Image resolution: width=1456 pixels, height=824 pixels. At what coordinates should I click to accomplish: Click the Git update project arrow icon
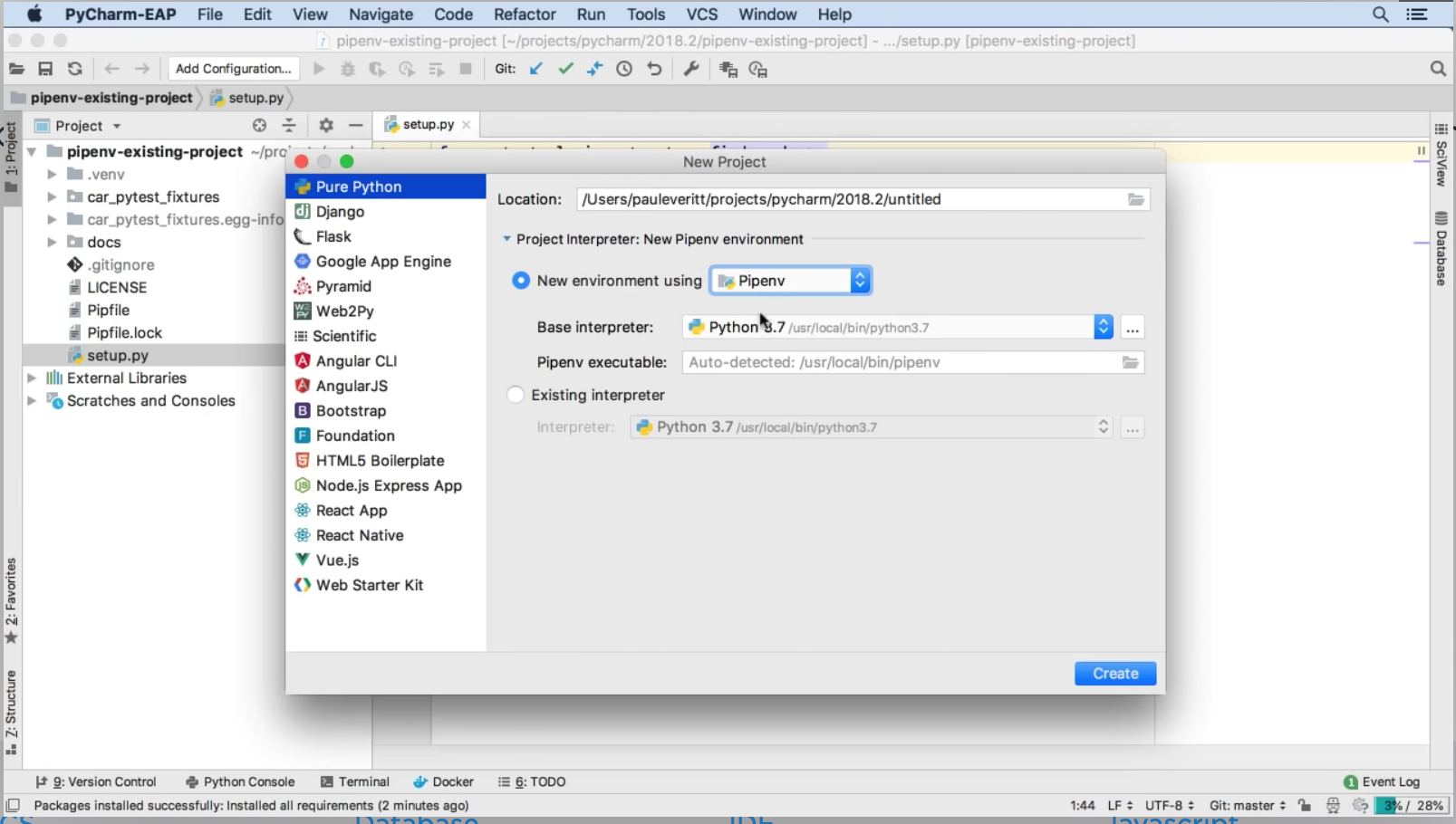536,69
